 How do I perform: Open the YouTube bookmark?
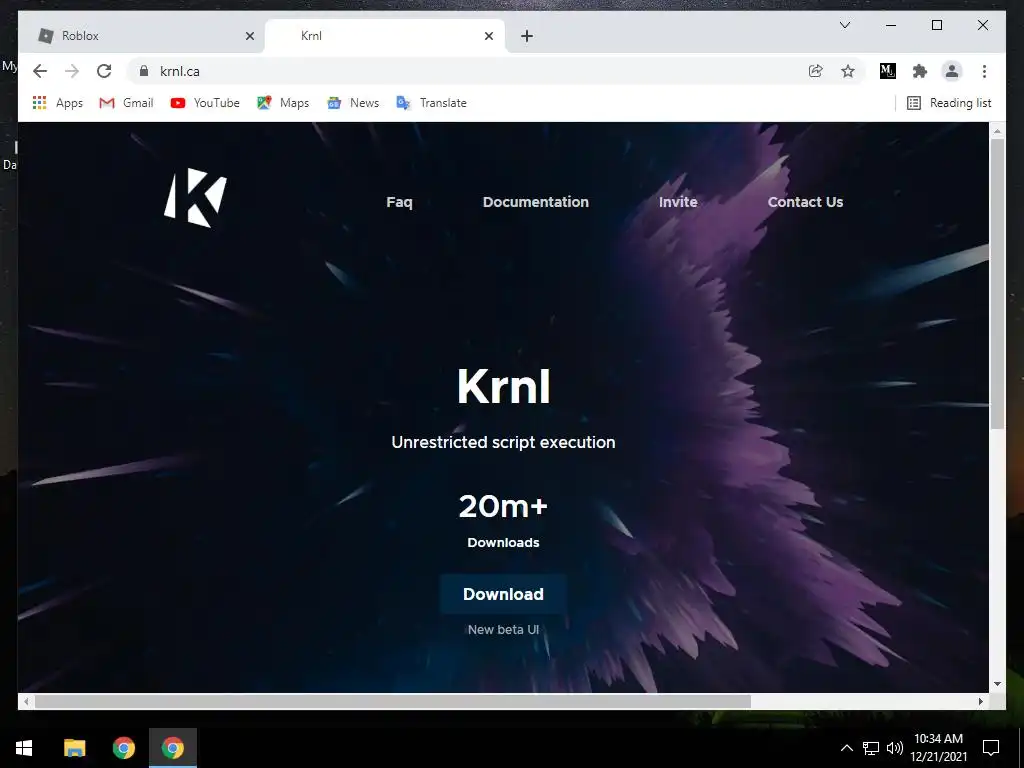[x=204, y=103]
